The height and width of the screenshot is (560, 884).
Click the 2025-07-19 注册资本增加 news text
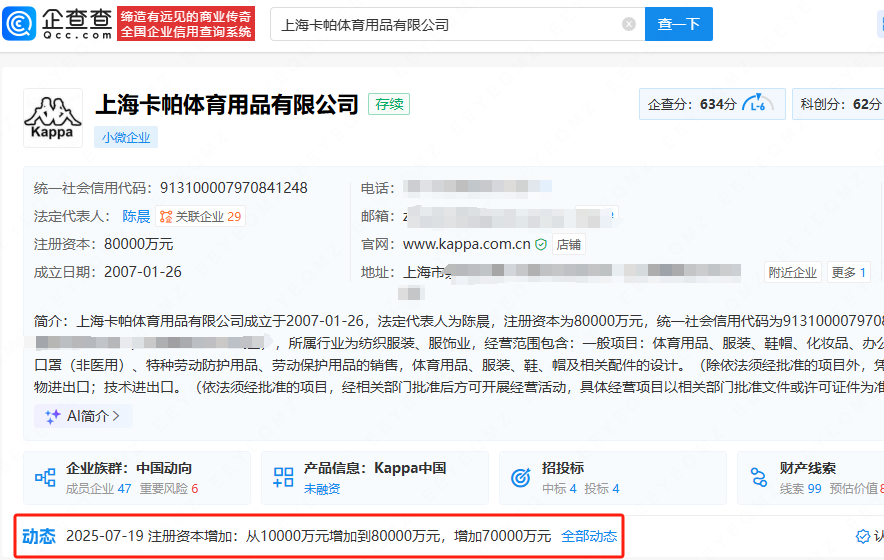[x=308, y=536]
